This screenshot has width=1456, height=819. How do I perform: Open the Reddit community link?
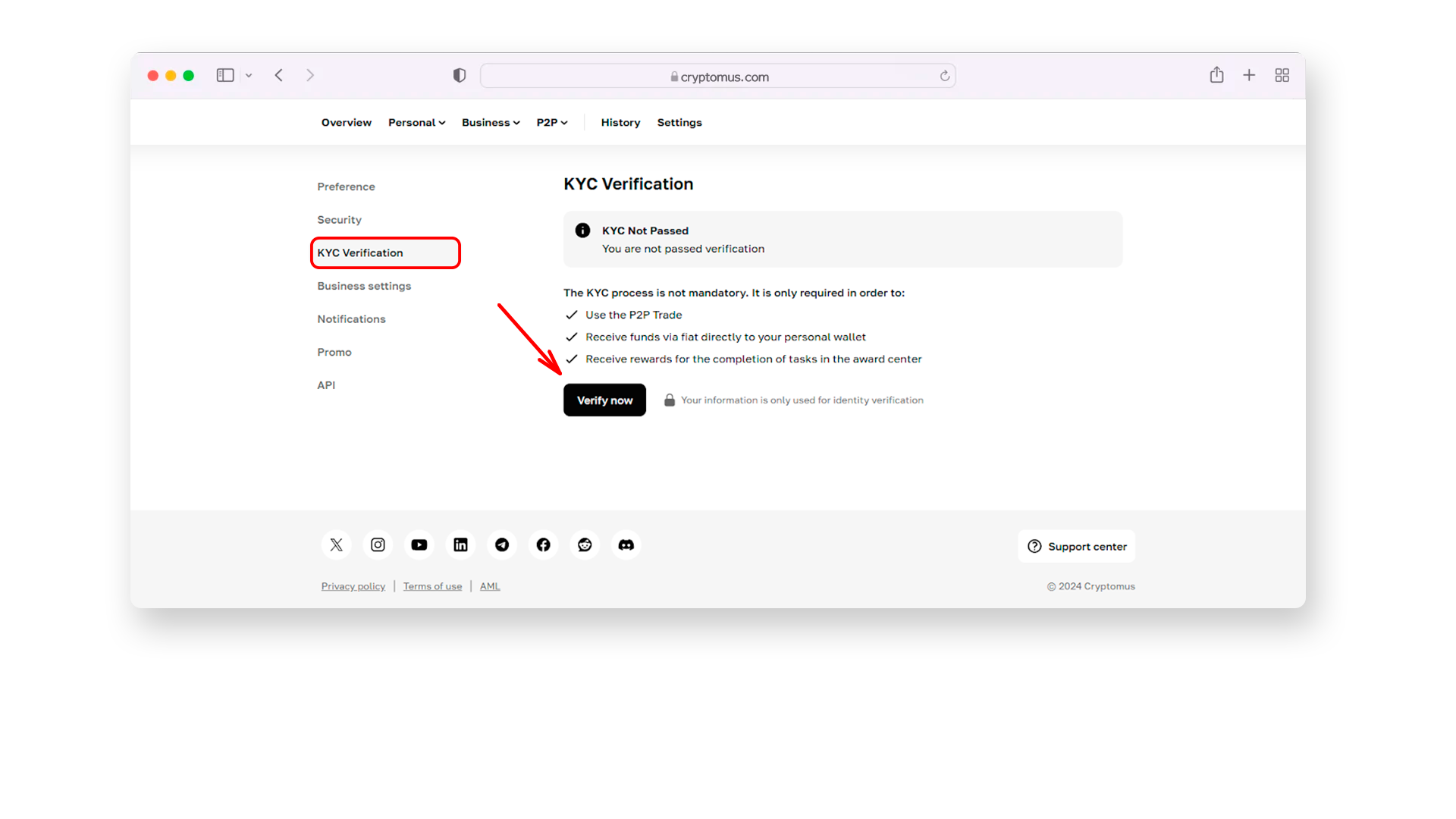click(585, 545)
